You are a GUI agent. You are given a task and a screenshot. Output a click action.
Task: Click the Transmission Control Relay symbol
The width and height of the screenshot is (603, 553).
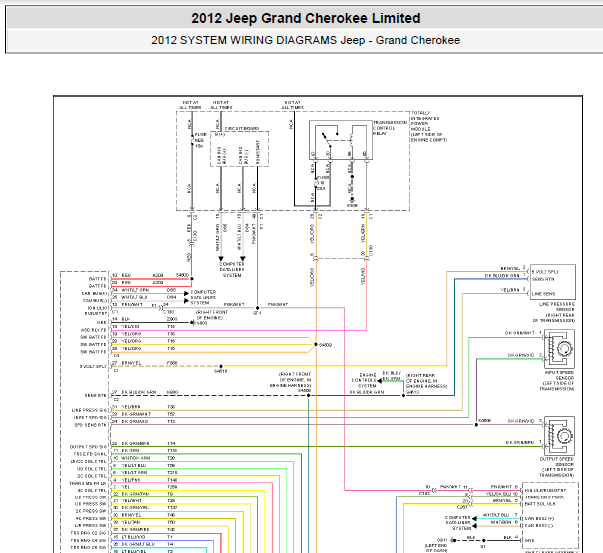click(341, 140)
